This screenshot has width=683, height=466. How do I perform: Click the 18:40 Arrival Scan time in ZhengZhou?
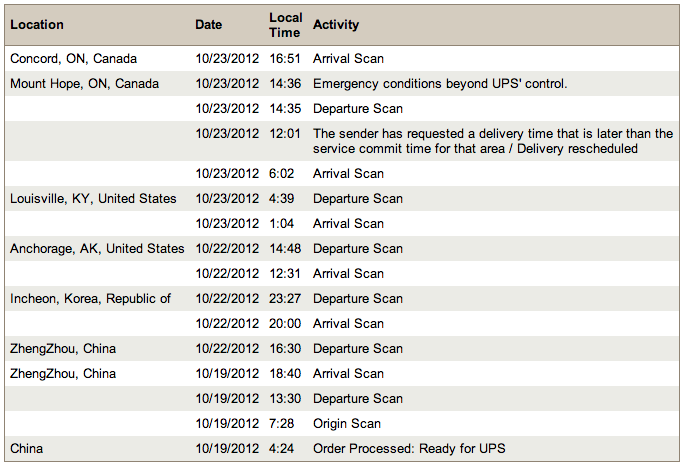(x=285, y=373)
